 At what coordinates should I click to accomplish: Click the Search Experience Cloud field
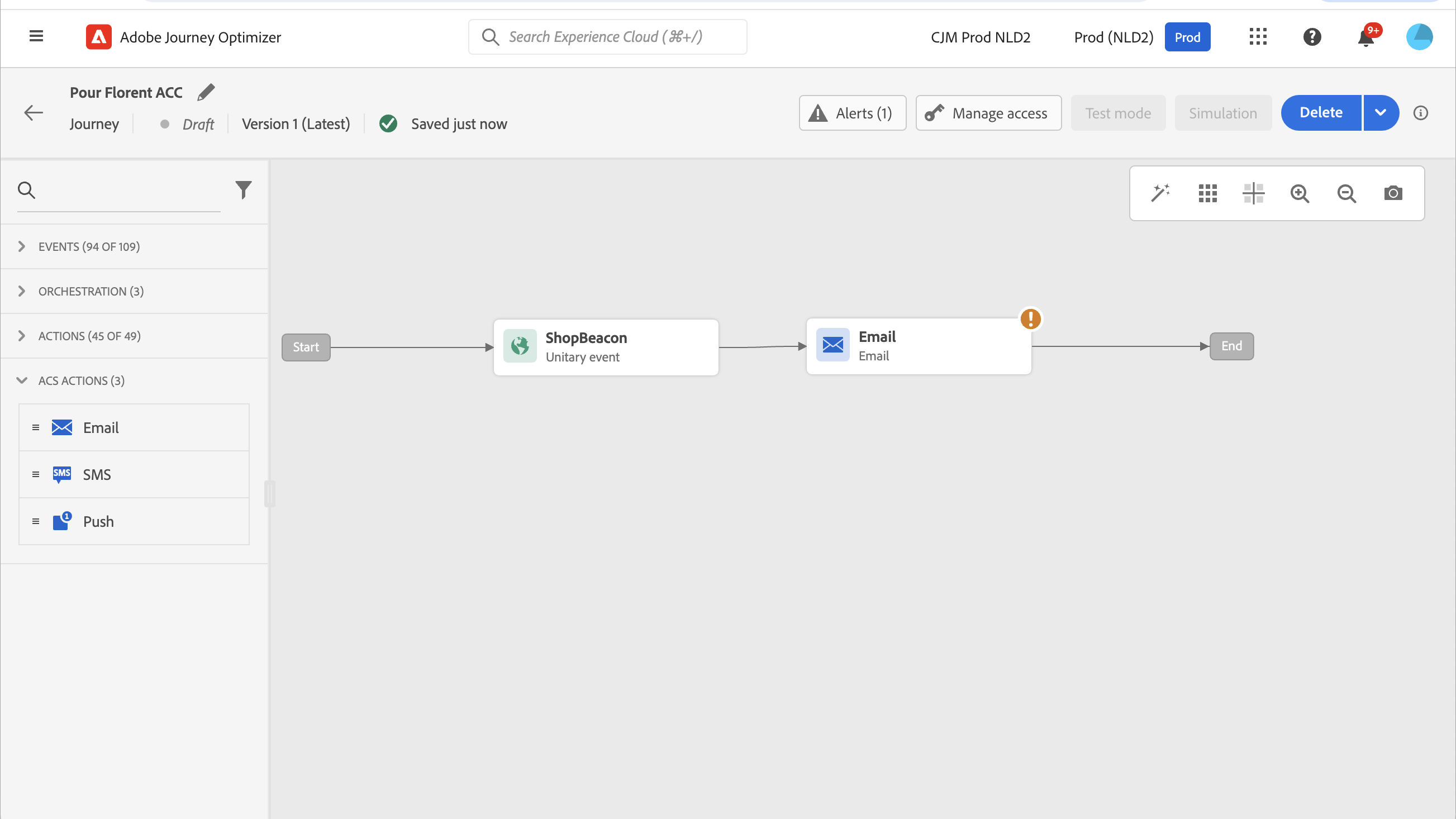(x=608, y=37)
